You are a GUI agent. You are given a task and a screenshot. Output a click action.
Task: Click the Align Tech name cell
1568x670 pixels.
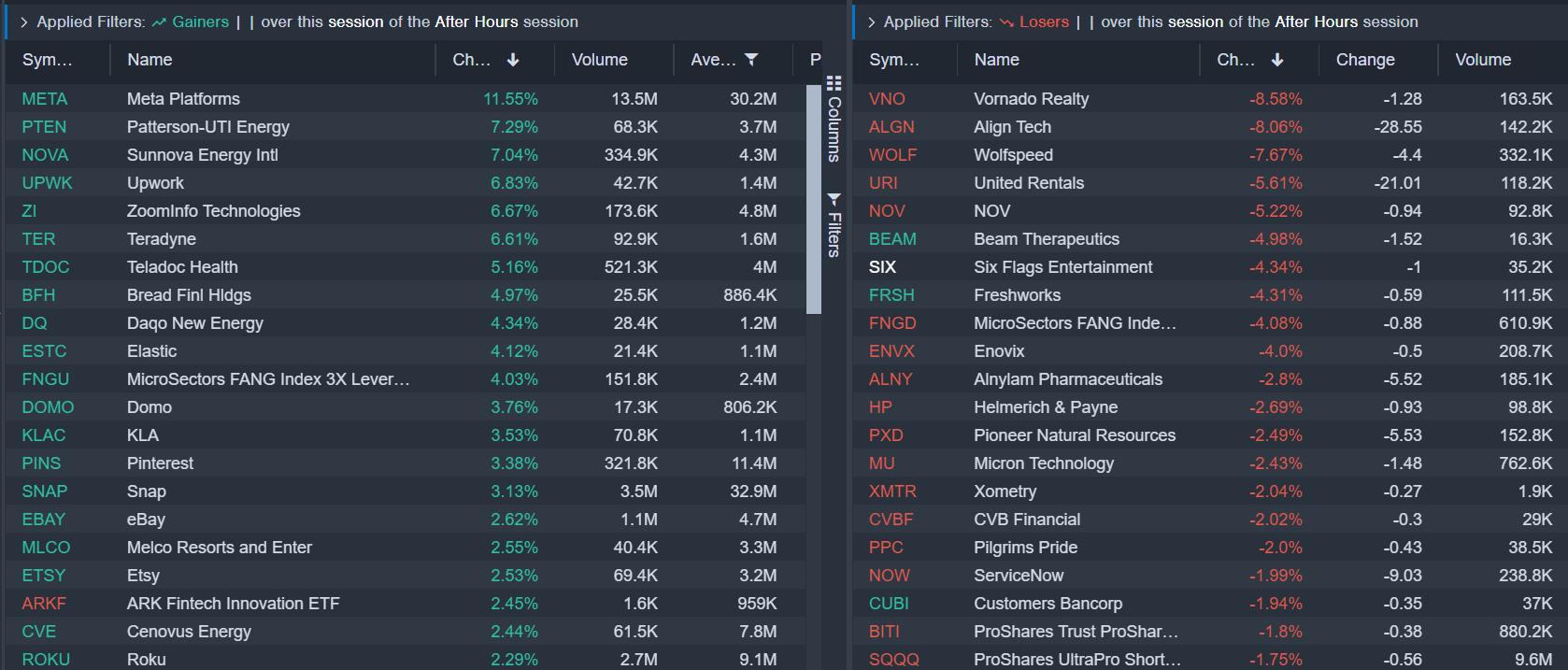1012,127
